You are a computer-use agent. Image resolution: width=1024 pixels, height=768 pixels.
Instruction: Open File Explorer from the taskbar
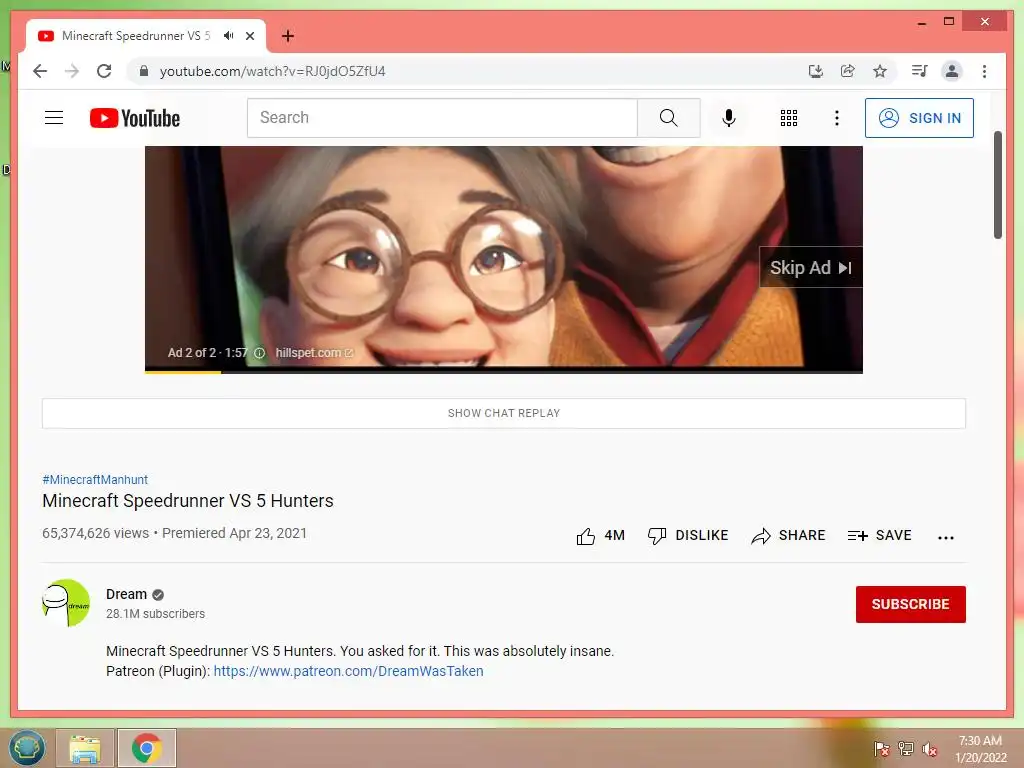pyautogui.click(x=85, y=748)
